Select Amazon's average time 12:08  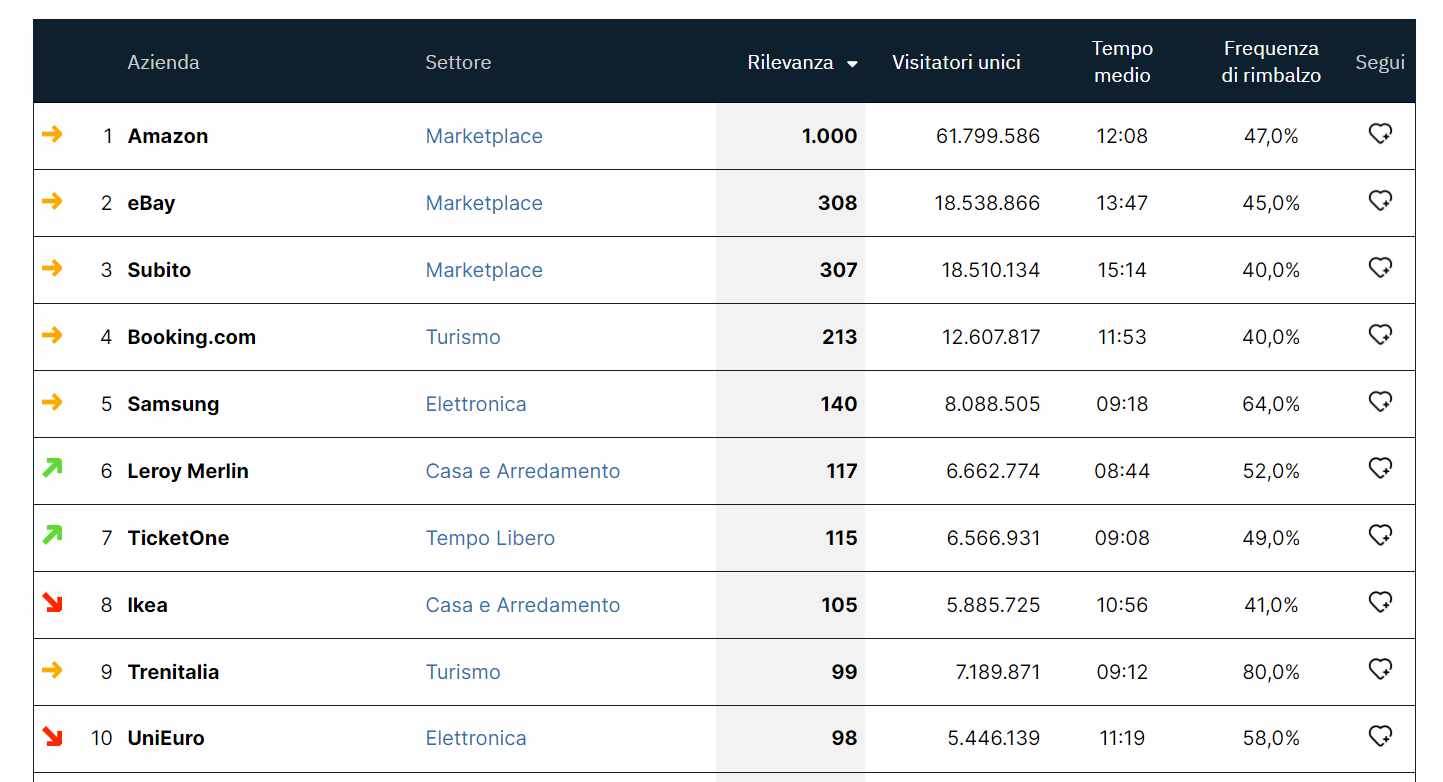pyautogui.click(x=1122, y=136)
